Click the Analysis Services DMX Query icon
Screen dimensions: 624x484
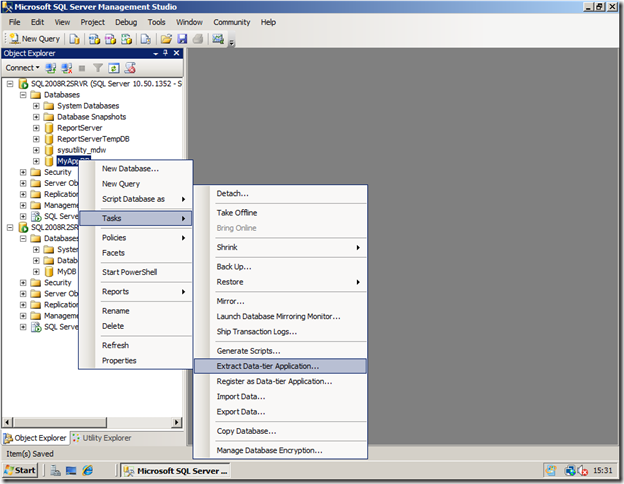coord(110,39)
